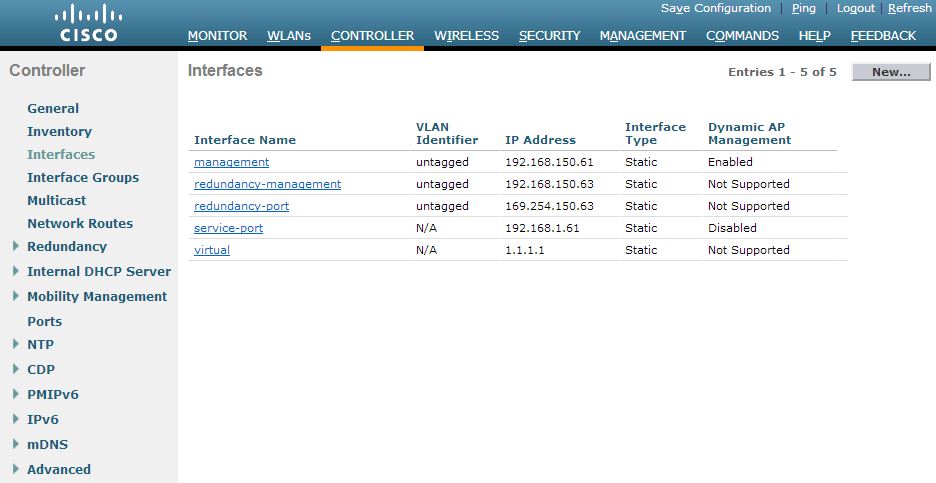The width and height of the screenshot is (936, 483).
Task: Click the mDNS sidebar label
Action: [48, 445]
